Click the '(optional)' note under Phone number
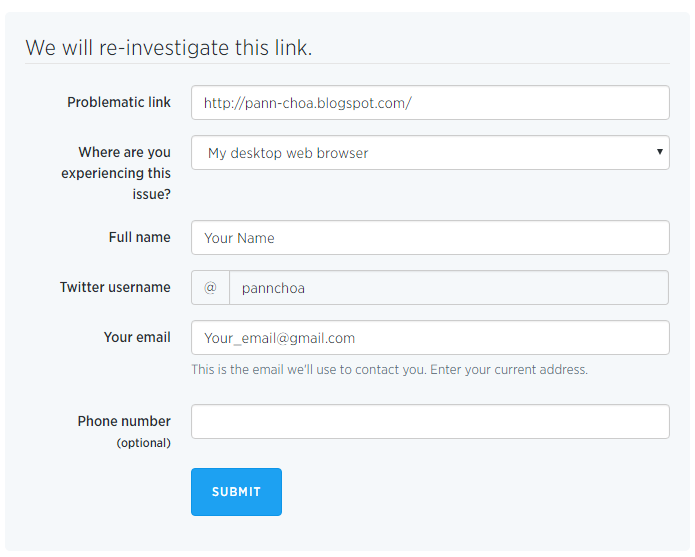 pyautogui.click(x=143, y=443)
